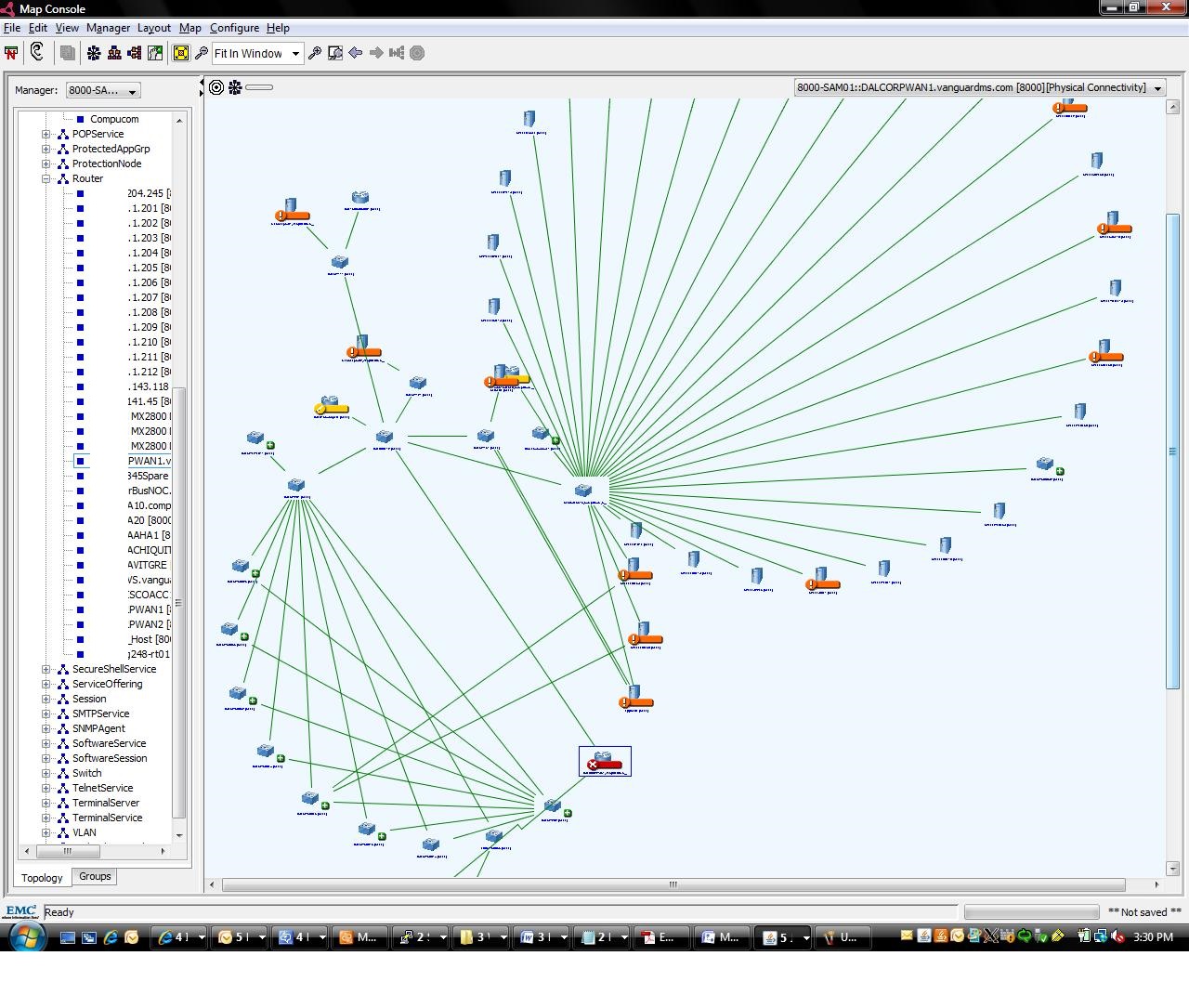Image resolution: width=1189 pixels, height=1008 pixels.
Task: Open the Edit menu
Action: [38, 28]
